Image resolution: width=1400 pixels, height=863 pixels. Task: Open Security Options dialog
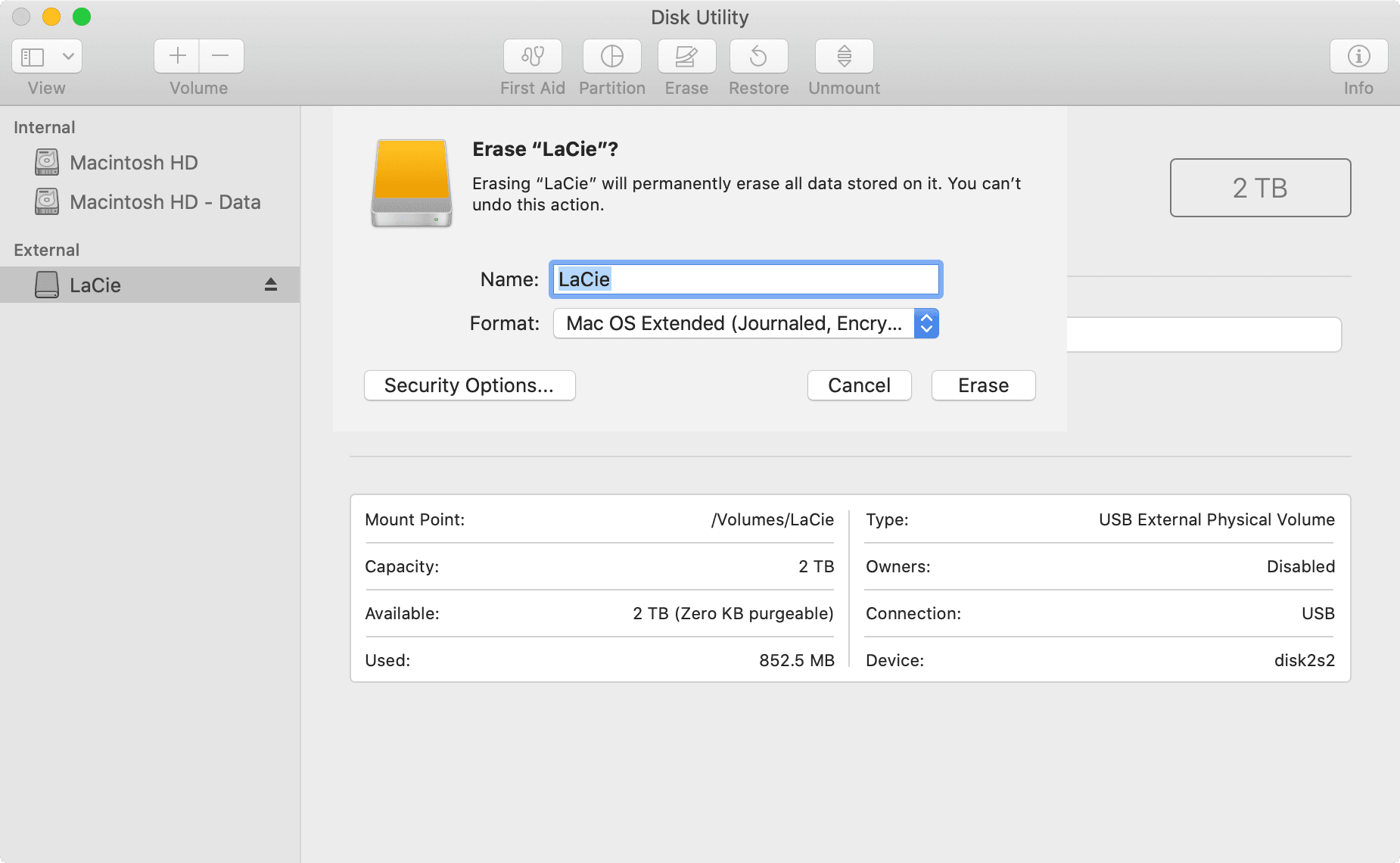point(470,385)
